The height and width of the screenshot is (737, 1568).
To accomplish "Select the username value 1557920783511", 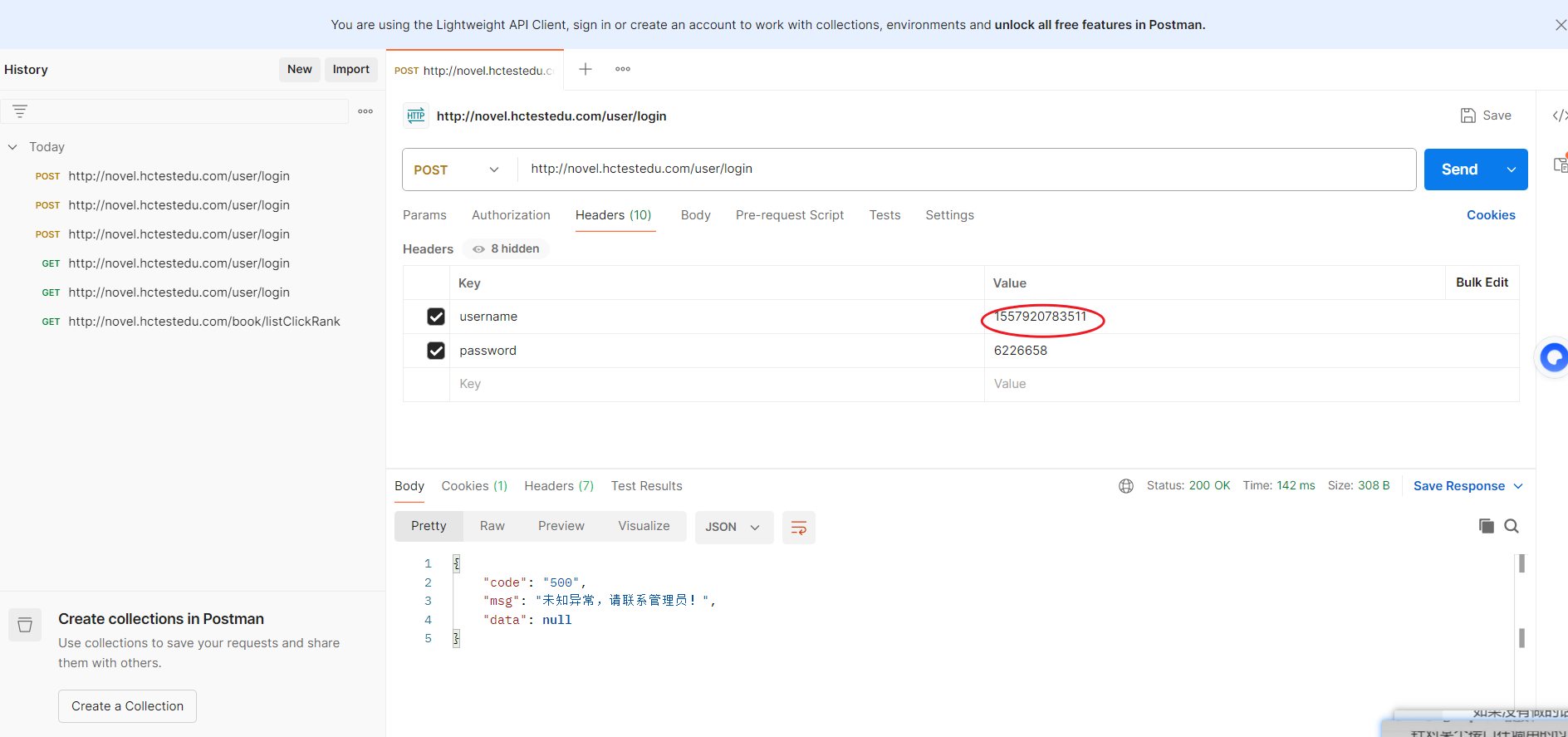I will click(x=1041, y=317).
